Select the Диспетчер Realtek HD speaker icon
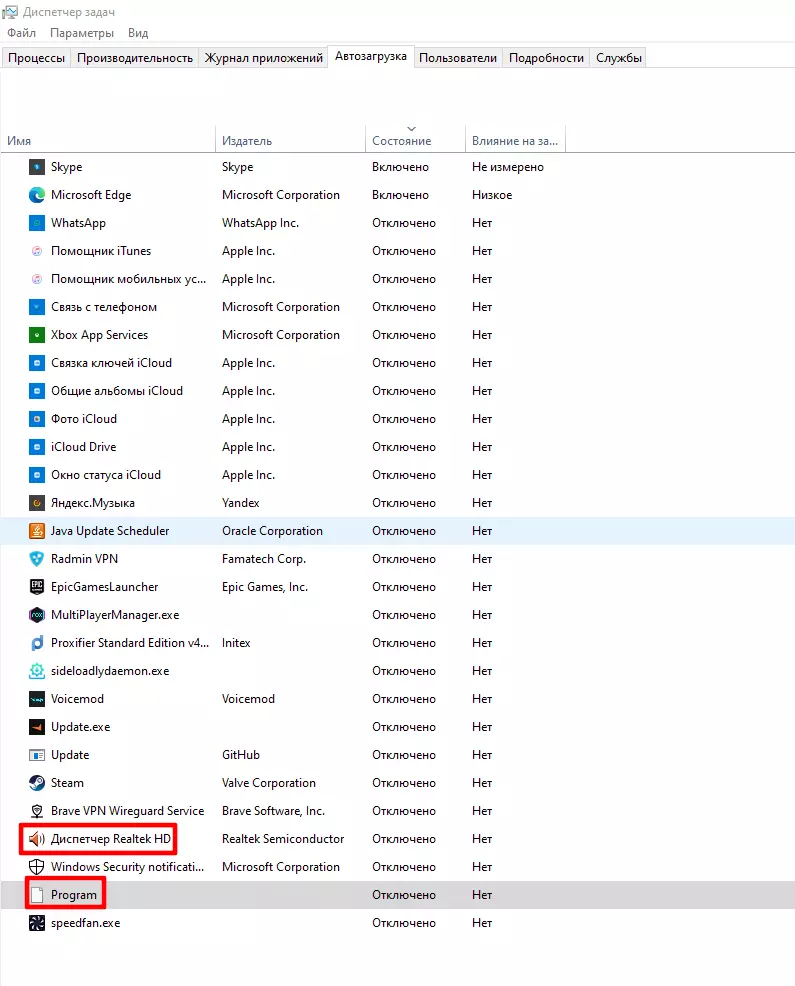This screenshot has height=986, width=795. tap(36, 839)
